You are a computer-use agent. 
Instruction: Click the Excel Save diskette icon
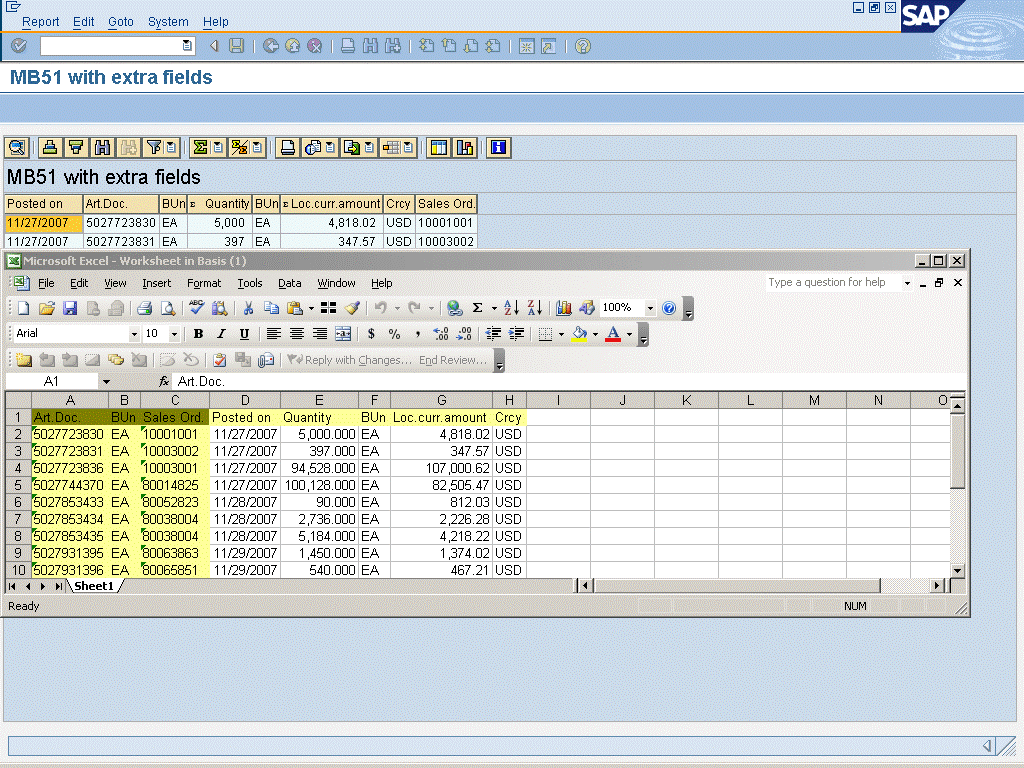pos(70,308)
